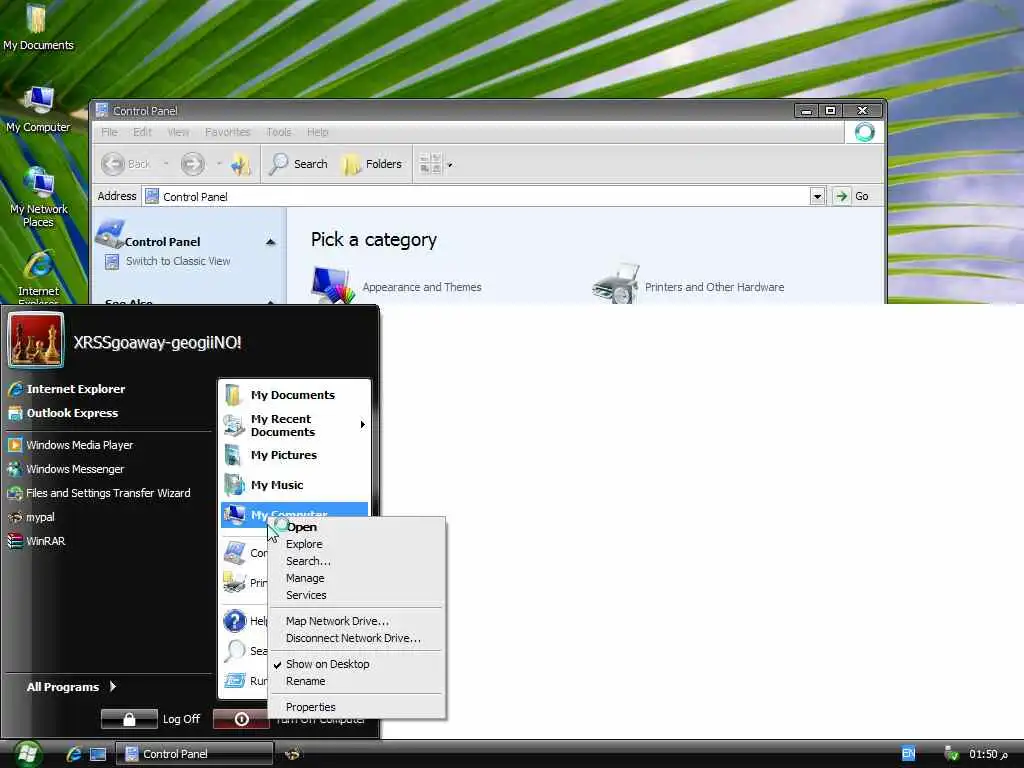Open the Favorites menu
Screen dimensions: 1024x768
(x=227, y=132)
